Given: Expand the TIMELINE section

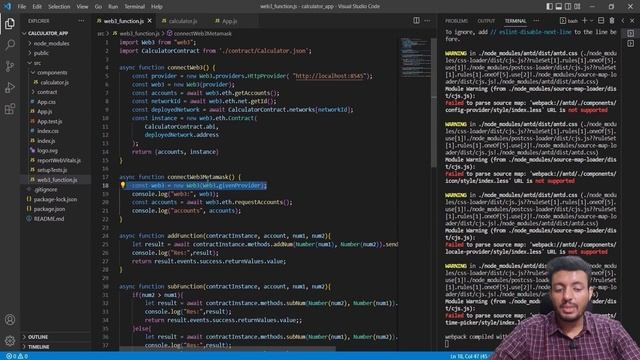Looking at the screenshot, I should click(38, 347).
